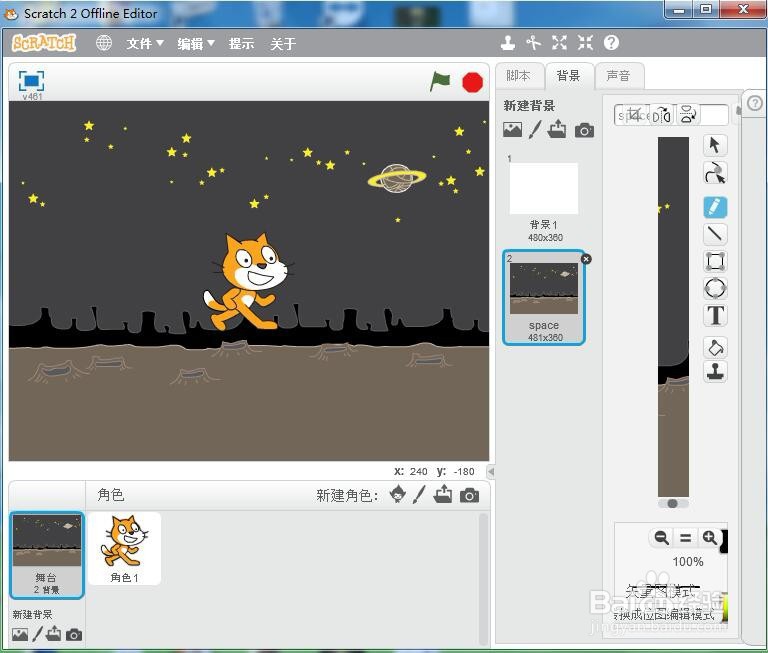Click the 关于 menu item

[x=283, y=44]
